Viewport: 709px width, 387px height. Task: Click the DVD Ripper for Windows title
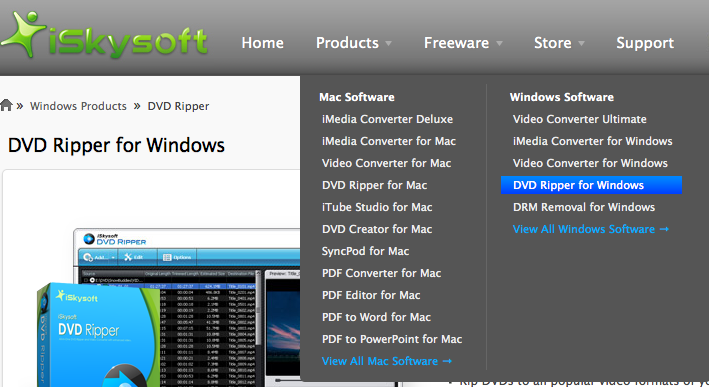pyautogui.click(x=116, y=146)
